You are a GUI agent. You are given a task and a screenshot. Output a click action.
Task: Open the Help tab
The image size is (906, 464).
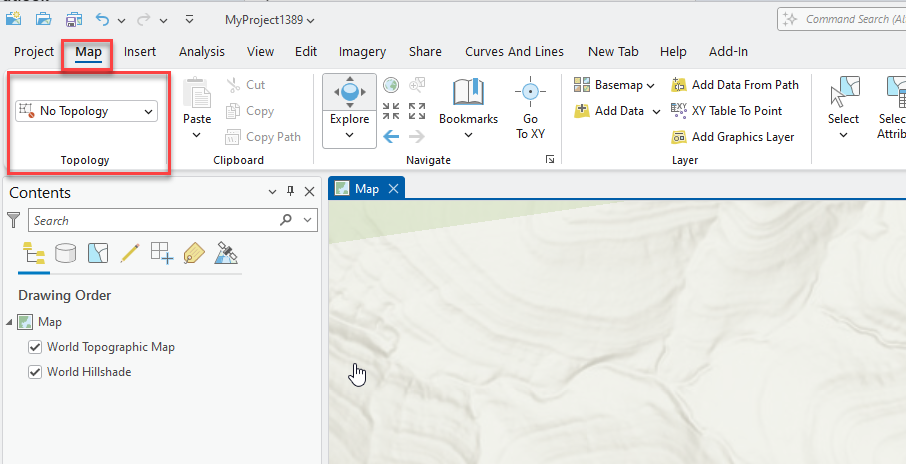point(673,51)
